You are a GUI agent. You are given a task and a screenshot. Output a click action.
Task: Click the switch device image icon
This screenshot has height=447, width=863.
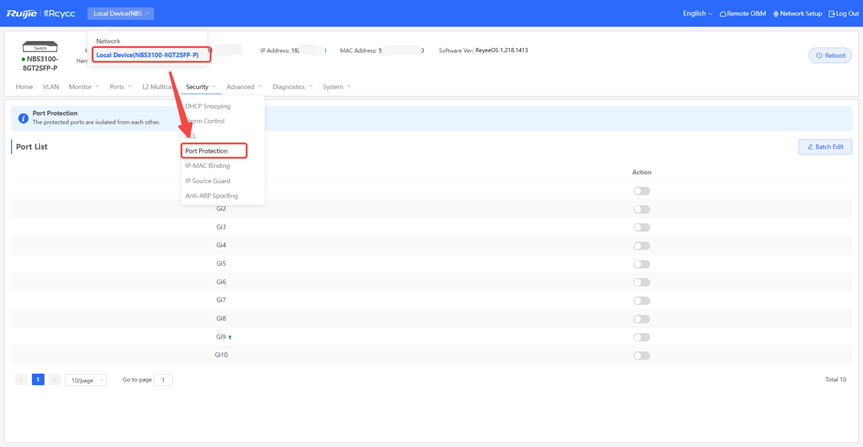click(x=40, y=47)
